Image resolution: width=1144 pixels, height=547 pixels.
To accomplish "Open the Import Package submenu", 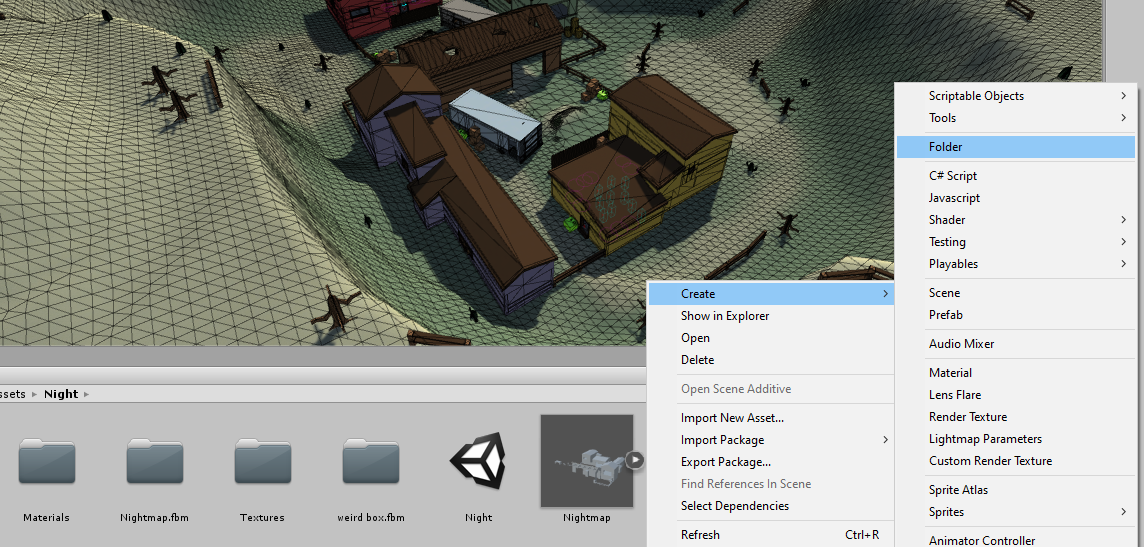I will point(771,440).
